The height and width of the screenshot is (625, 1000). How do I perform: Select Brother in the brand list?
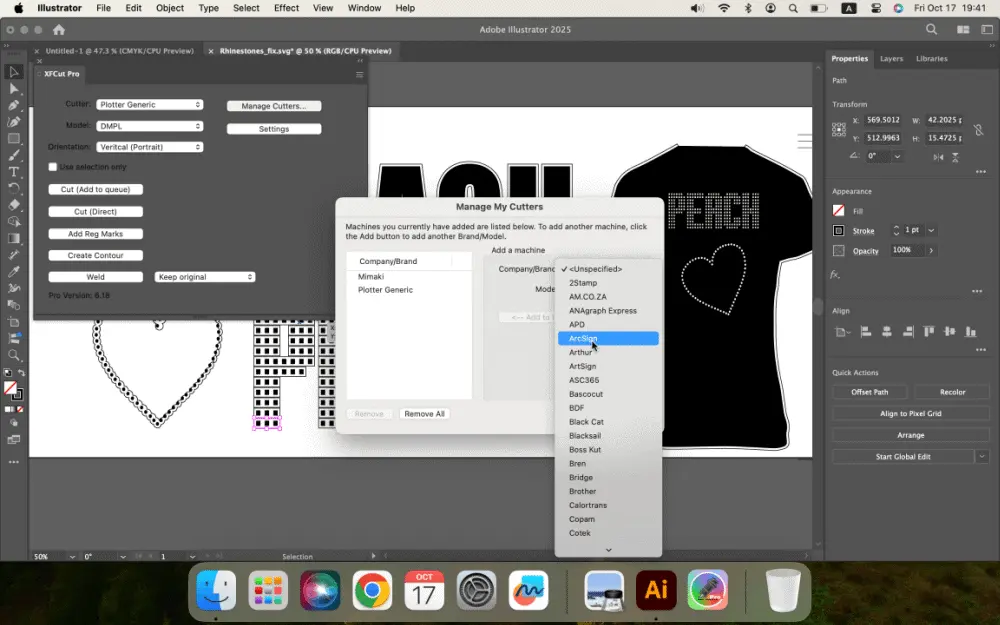(608, 492)
